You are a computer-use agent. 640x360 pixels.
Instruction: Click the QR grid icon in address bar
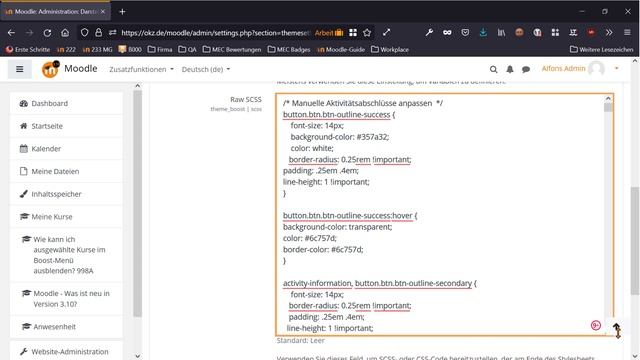(353, 33)
